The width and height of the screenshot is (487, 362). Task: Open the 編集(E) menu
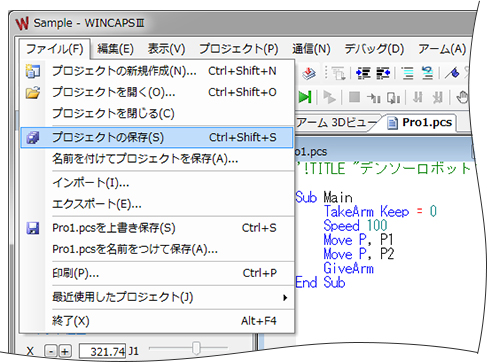coord(115,49)
